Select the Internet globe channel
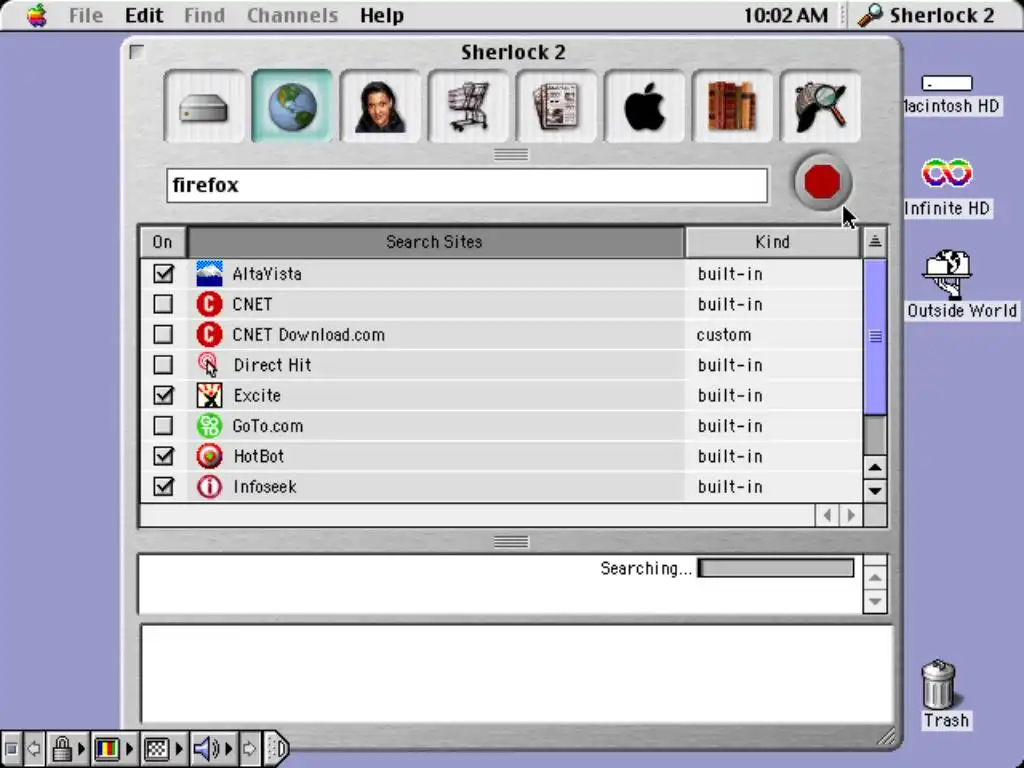The height and width of the screenshot is (768, 1024). [x=292, y=106]
